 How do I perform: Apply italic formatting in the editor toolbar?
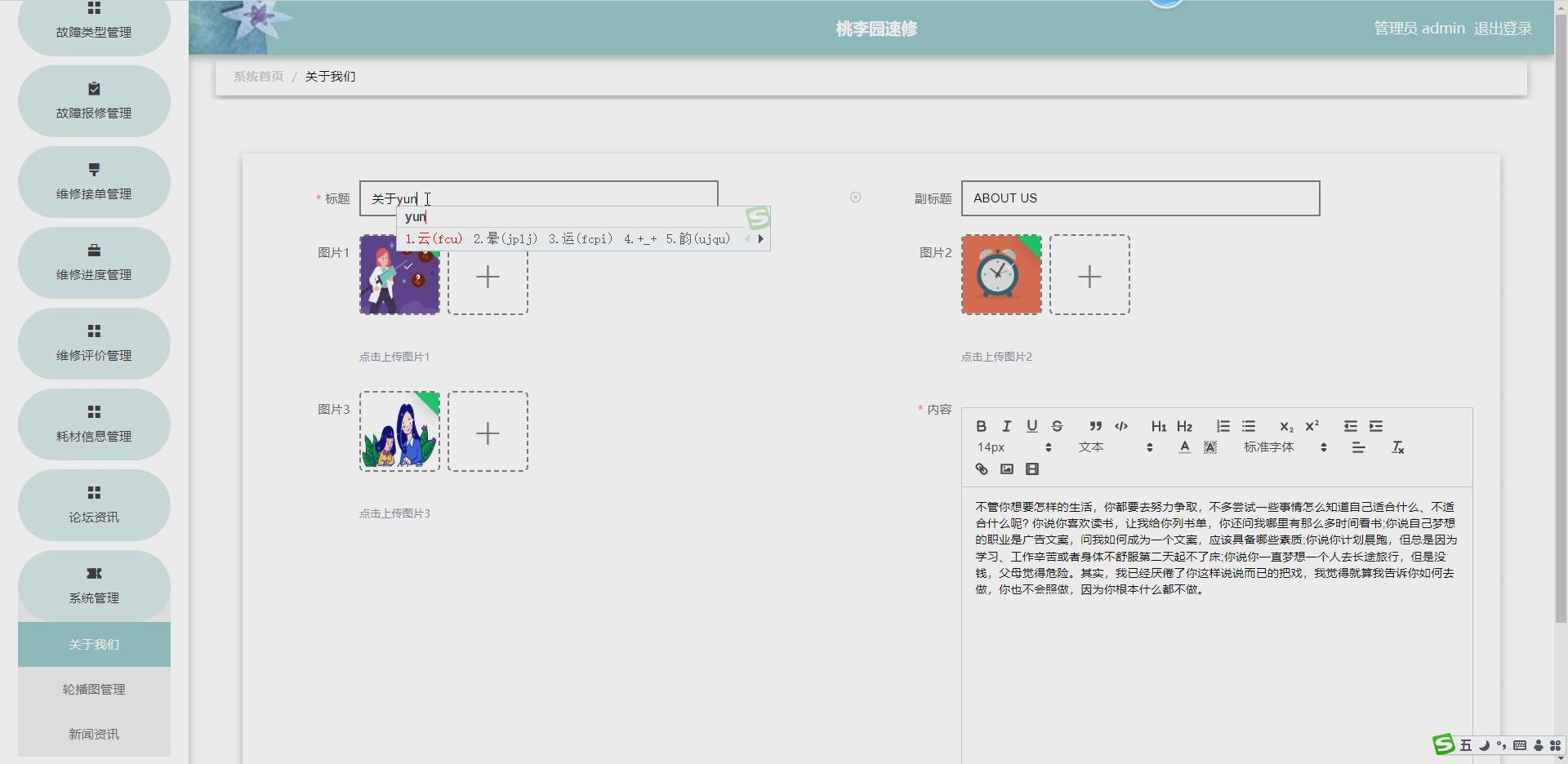(x=1006, y=425)
